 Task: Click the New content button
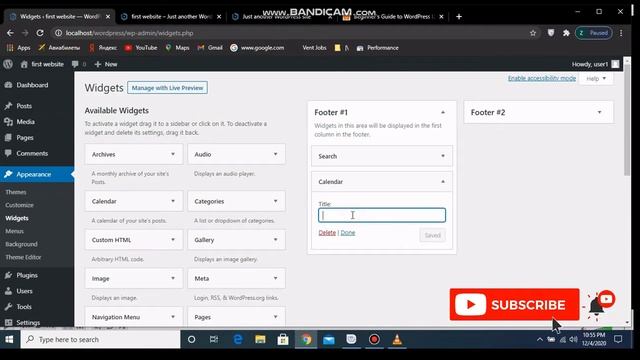click(106, 64)
